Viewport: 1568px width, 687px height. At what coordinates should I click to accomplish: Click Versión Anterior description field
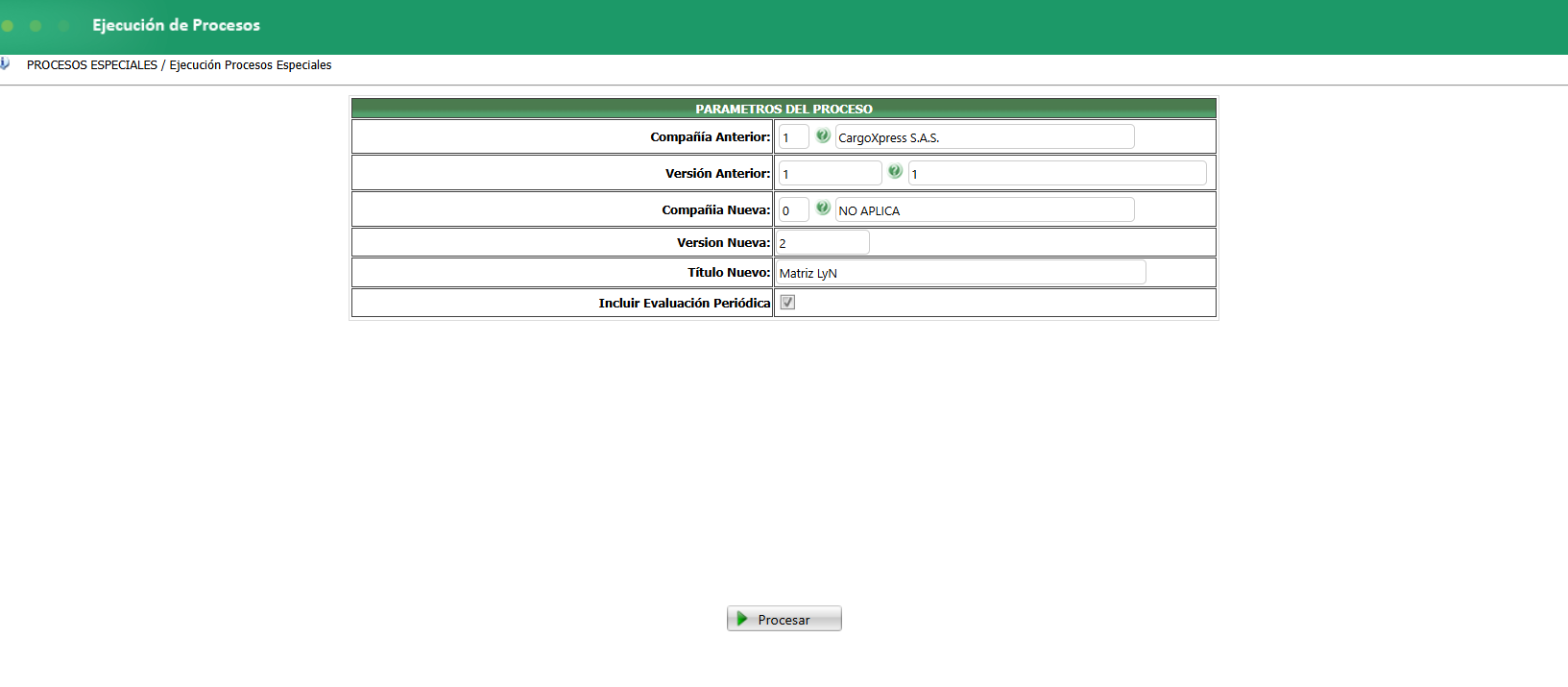tap(1057, 173)
